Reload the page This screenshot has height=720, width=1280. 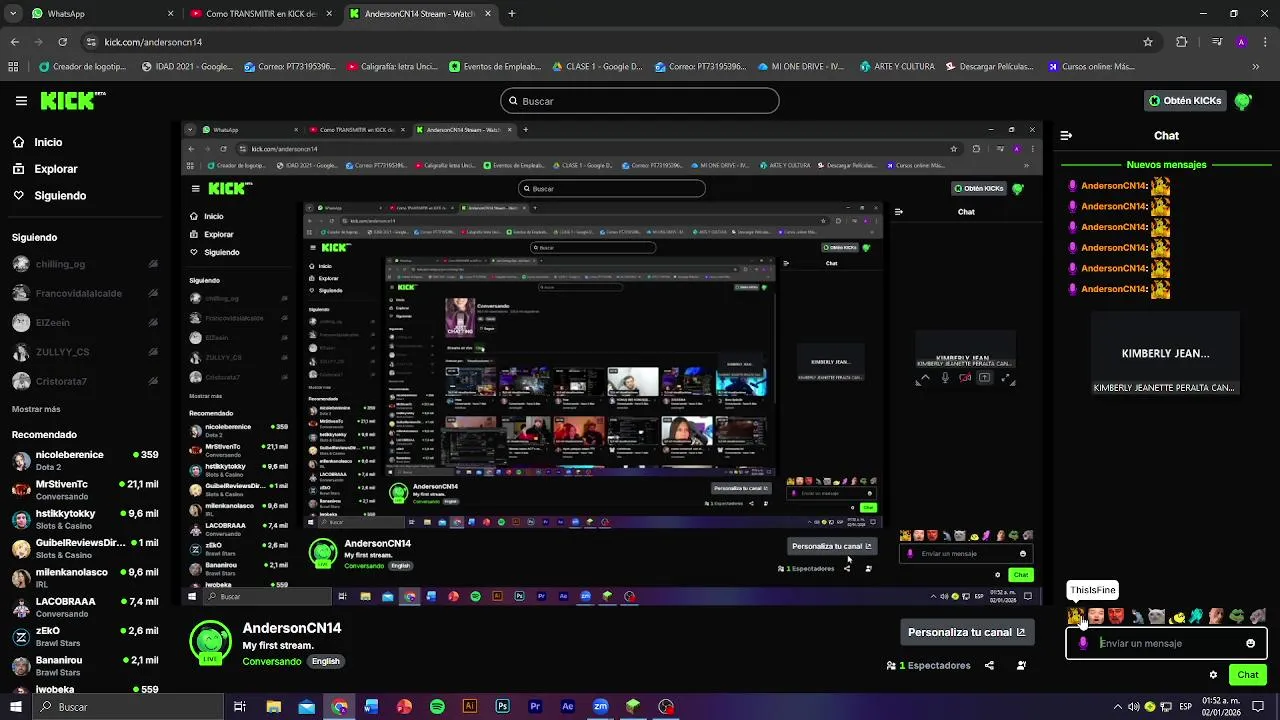click(x=63, y=42)
